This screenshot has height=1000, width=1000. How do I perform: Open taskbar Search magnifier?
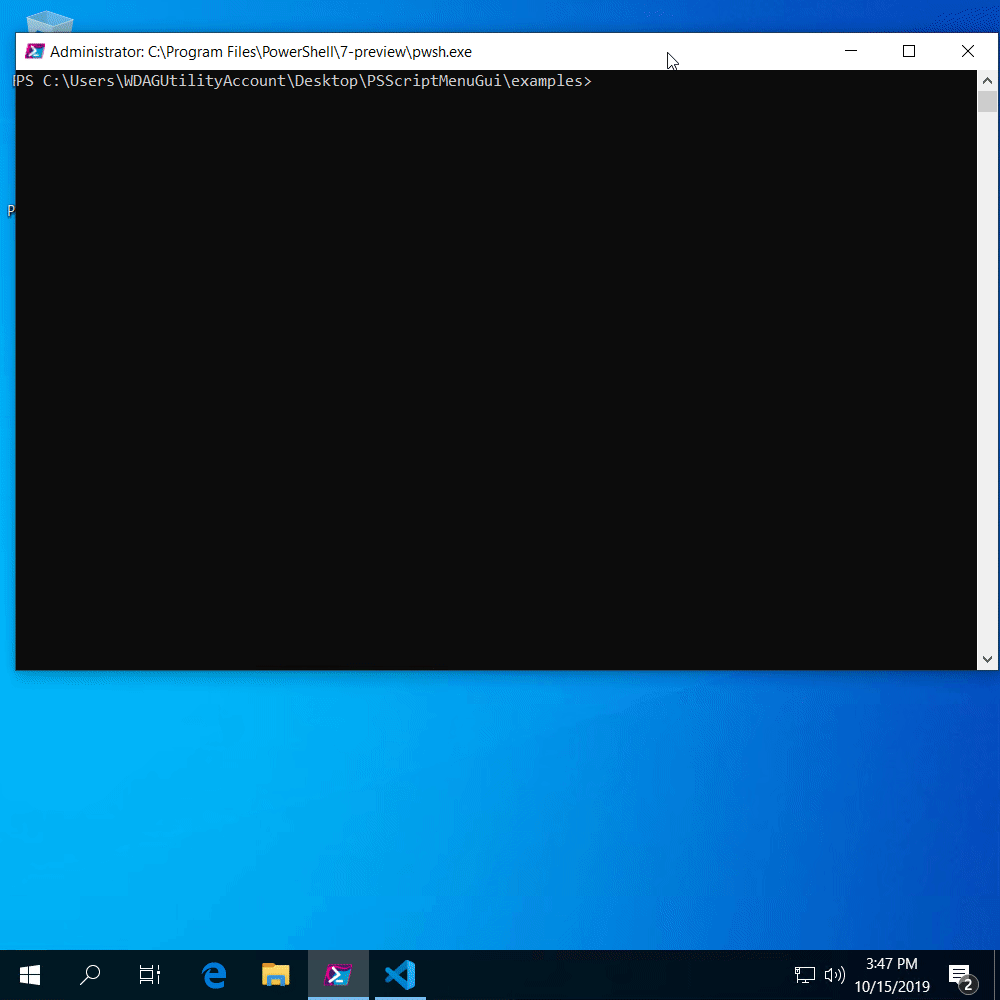pyautogui.click(x=90, y=974)
